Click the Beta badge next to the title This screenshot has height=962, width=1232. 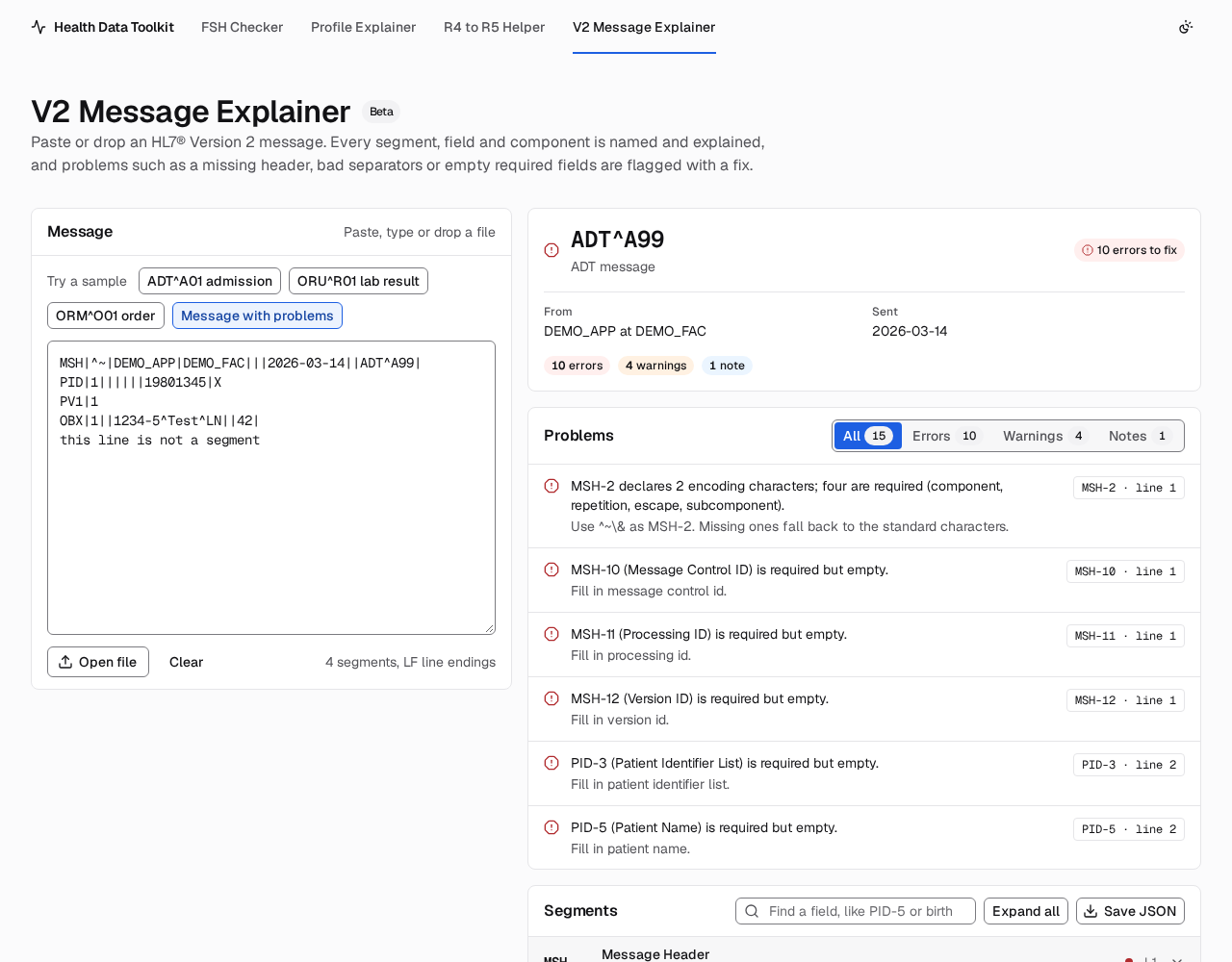coord(381,112)
